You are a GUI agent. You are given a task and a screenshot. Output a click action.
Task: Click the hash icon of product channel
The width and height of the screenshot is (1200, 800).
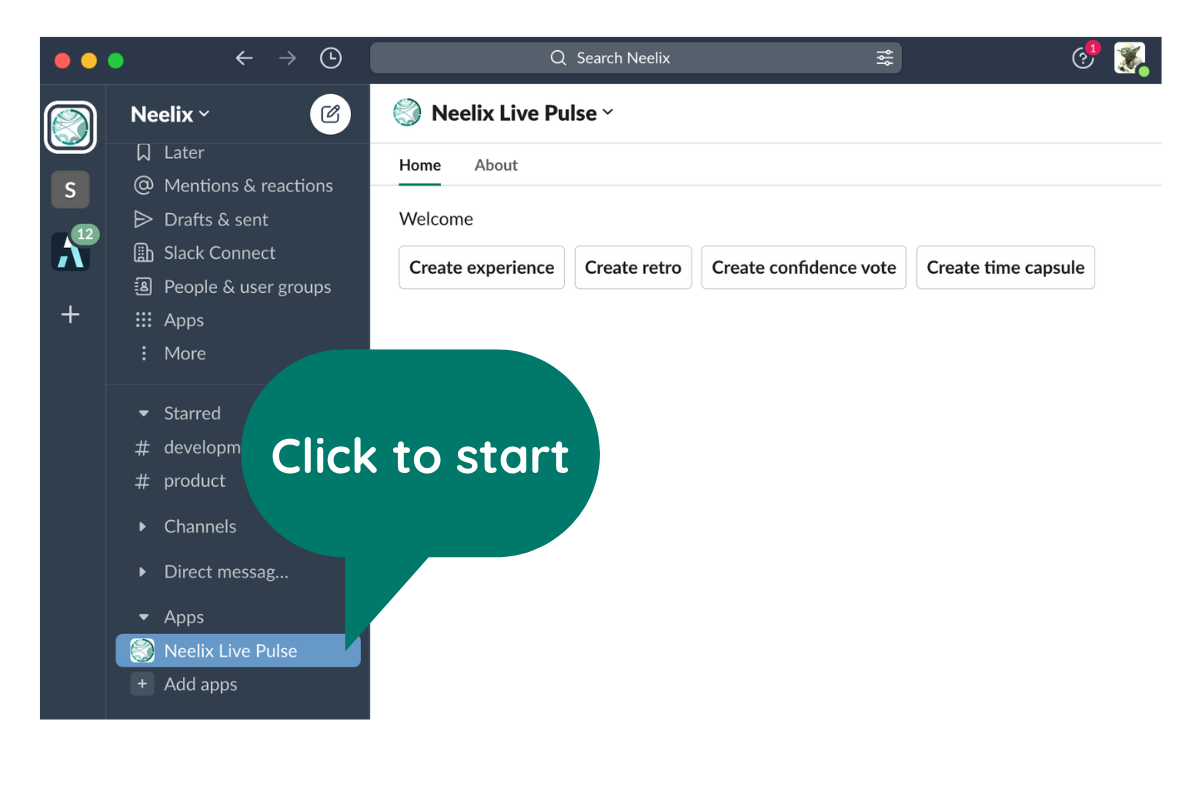[143, 481]
